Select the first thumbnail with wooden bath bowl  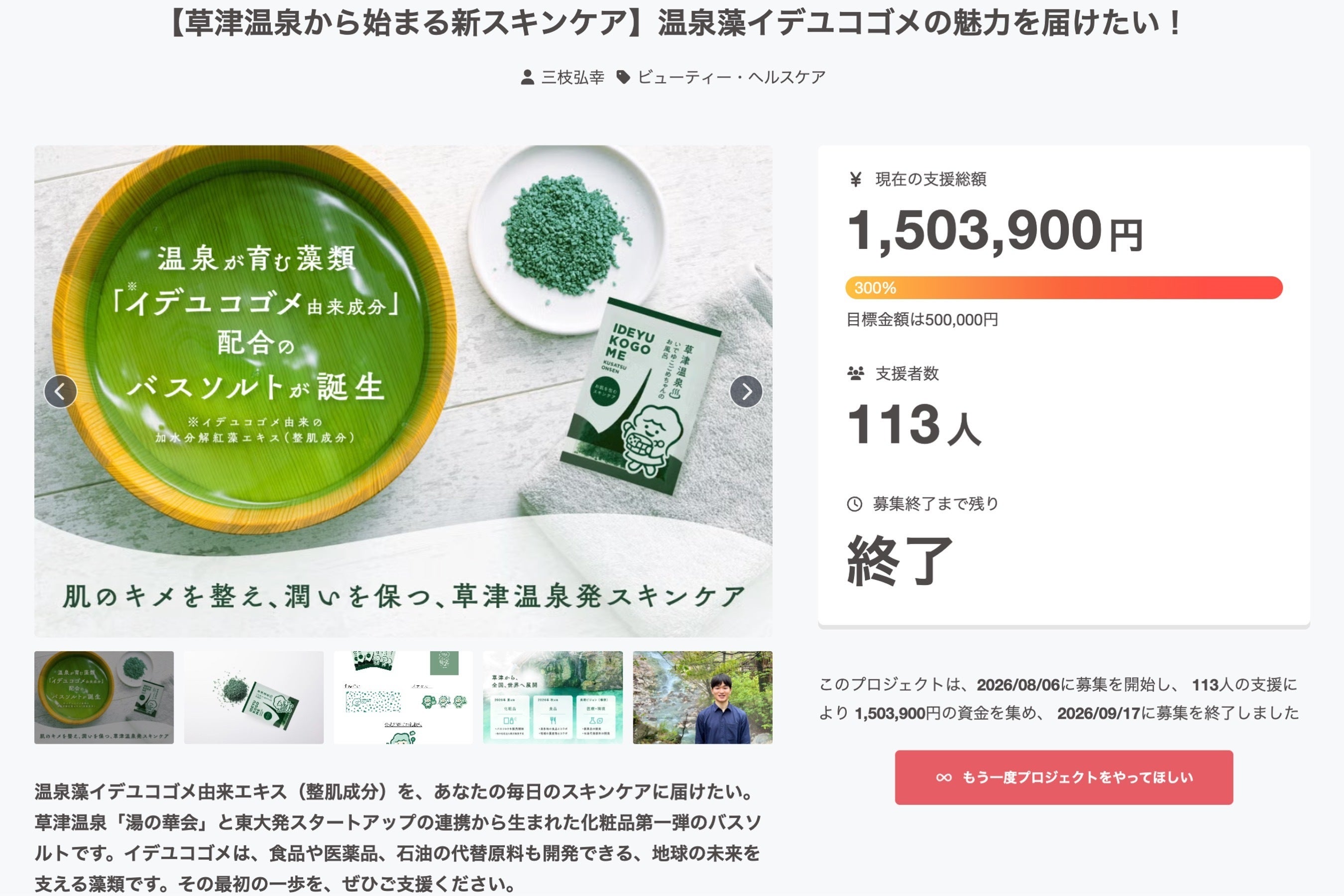[104, 697]
